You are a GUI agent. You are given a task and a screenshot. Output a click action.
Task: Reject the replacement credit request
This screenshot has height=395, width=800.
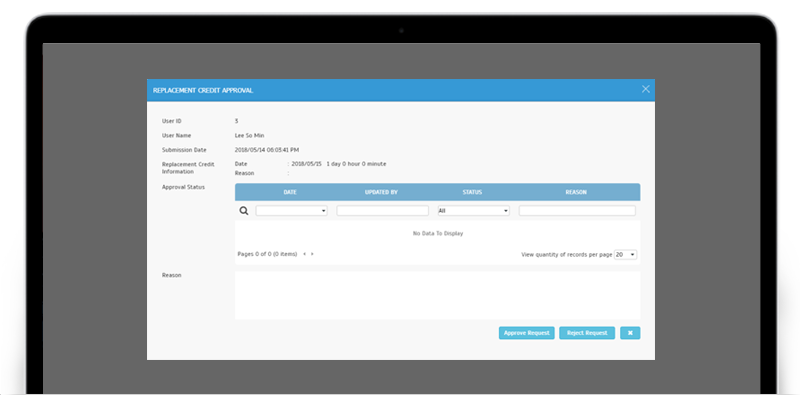coord(587,333)
